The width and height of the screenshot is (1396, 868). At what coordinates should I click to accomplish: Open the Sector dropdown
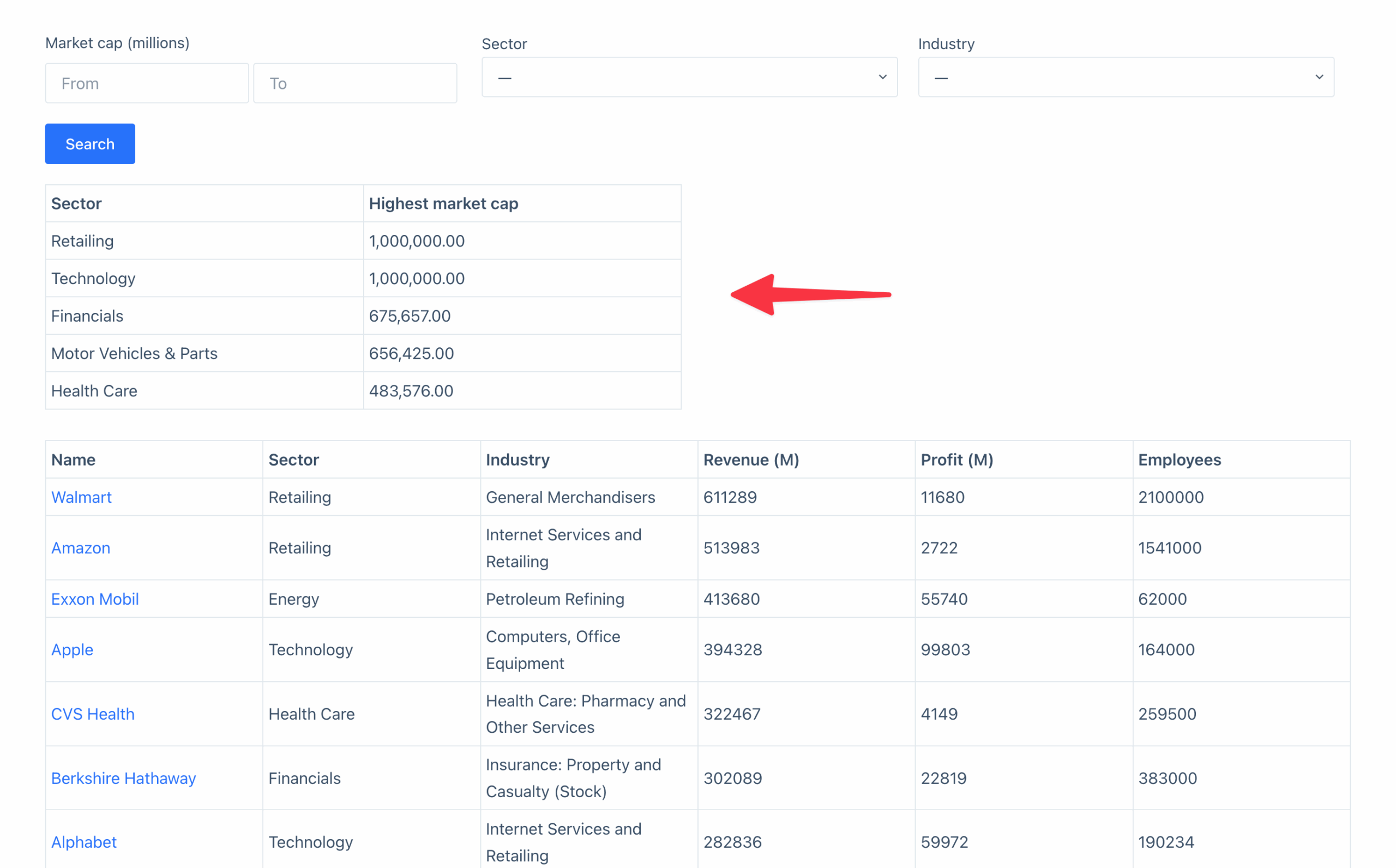tap(689, 77)
